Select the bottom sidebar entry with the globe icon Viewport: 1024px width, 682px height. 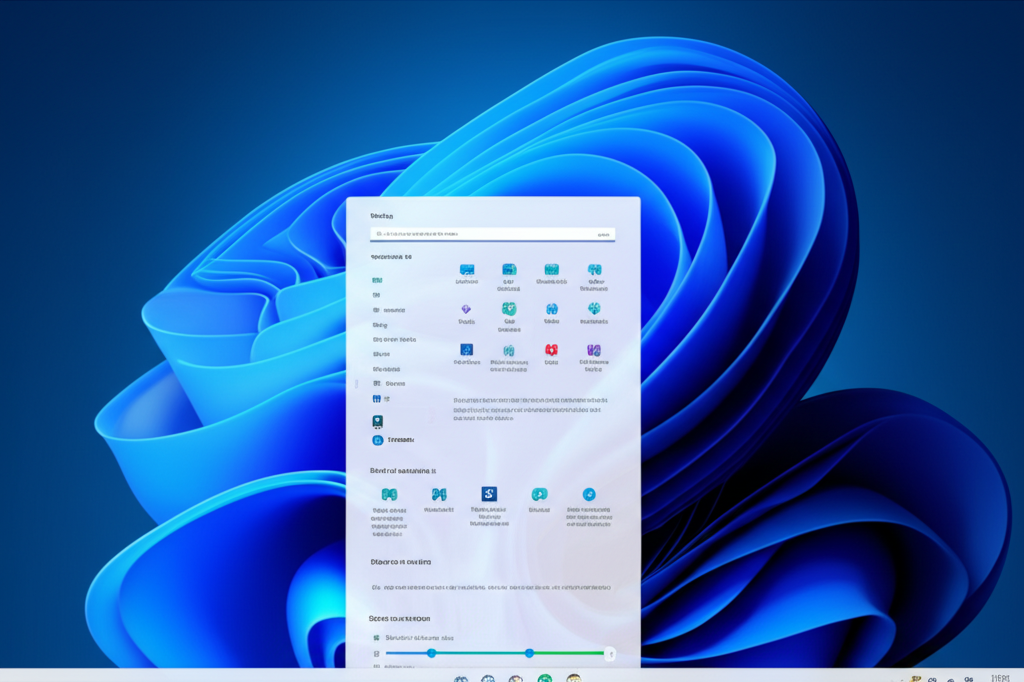[x=378, y=439]
